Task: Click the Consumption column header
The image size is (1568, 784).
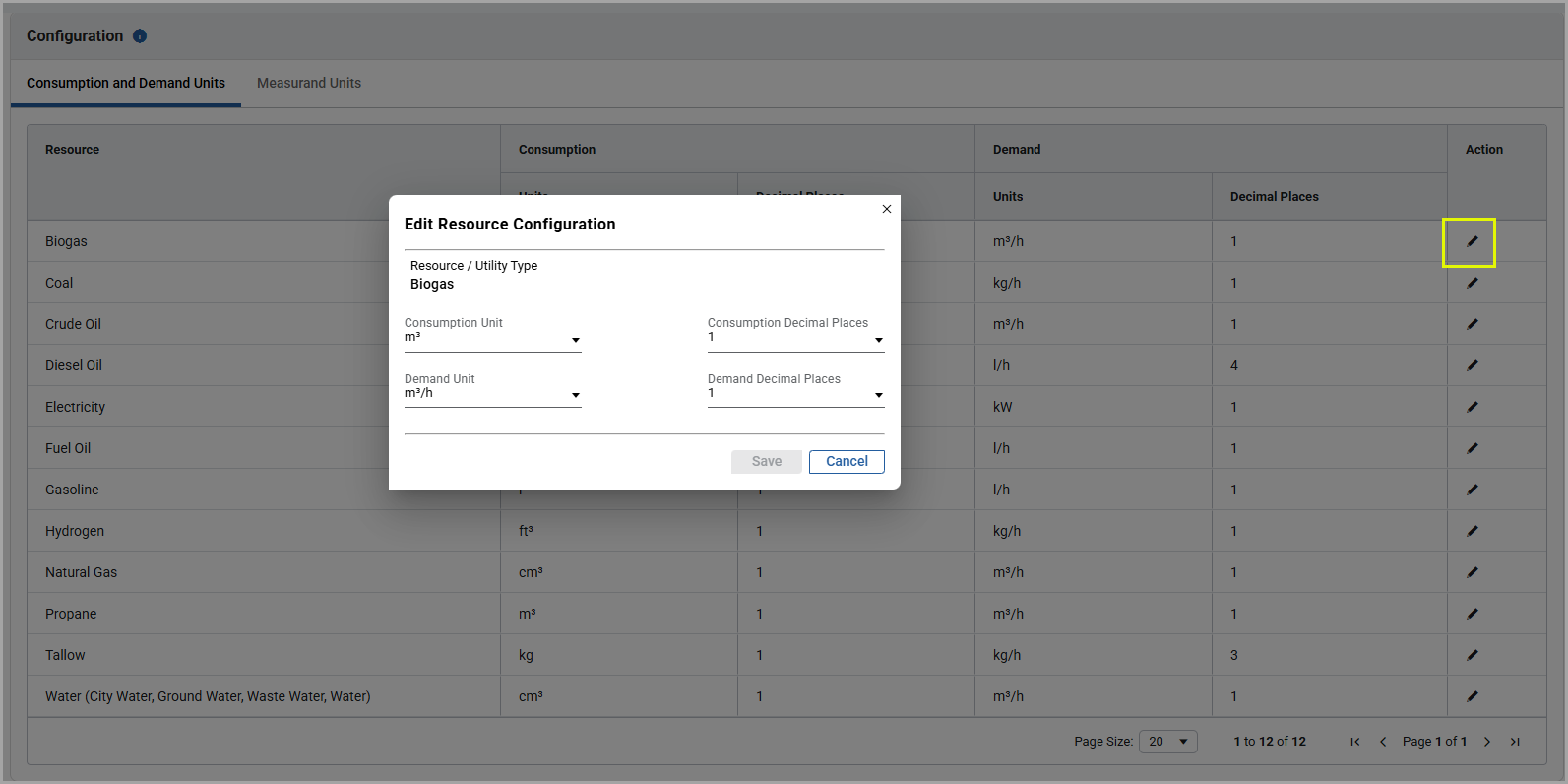Action: coord(557,150)
